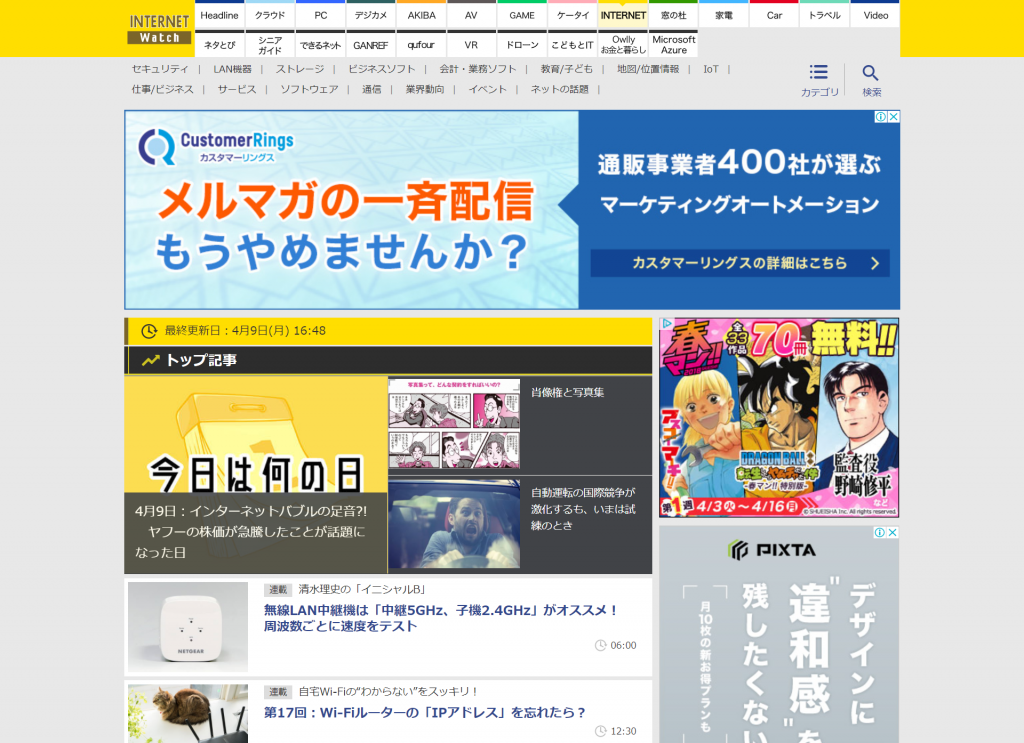Open the 会計・業務ソフト category
1024x743 pixels.
click(x=478, y=69)
